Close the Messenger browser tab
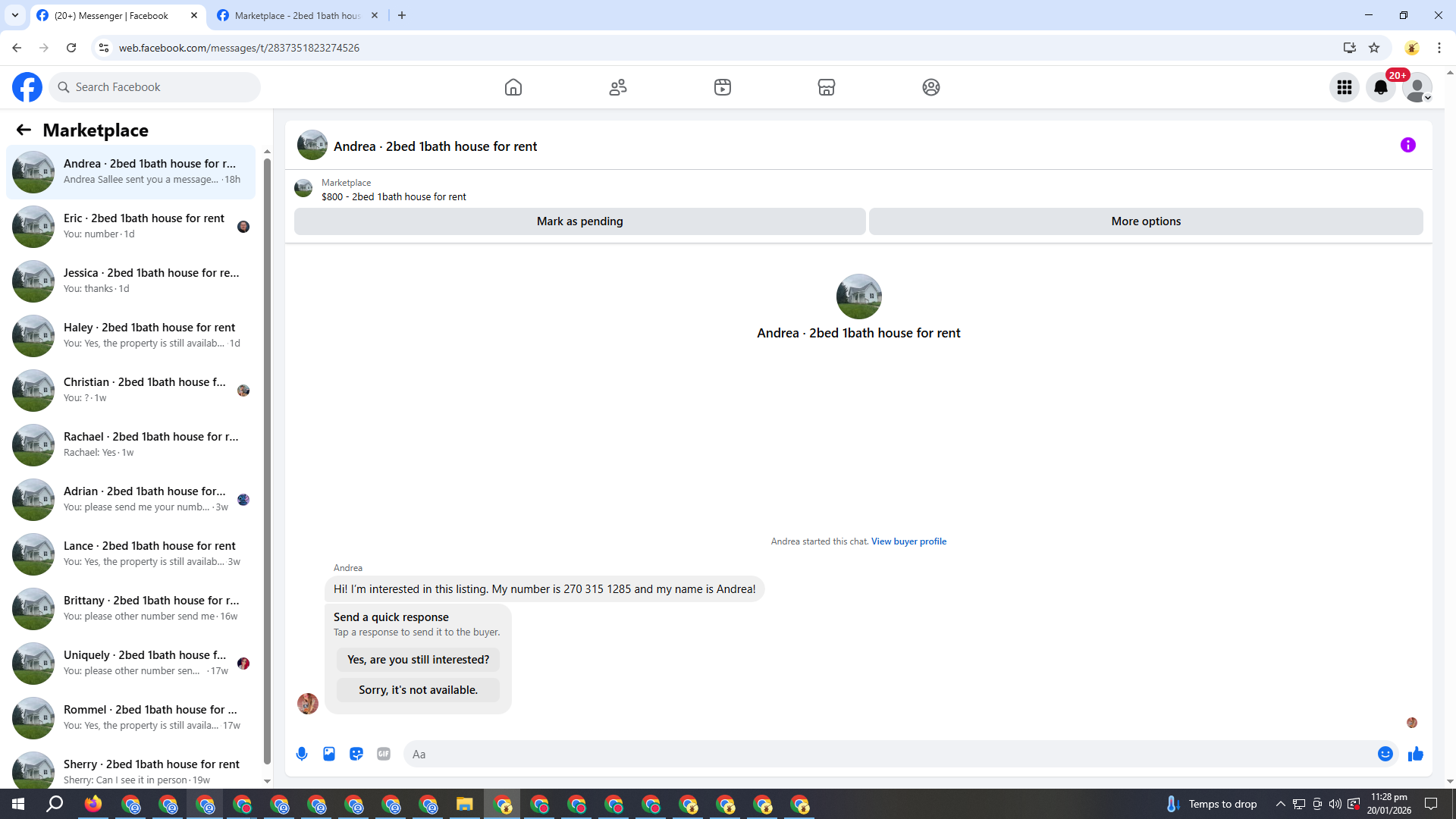This screenshot has width=1456, height=819. 194,15
